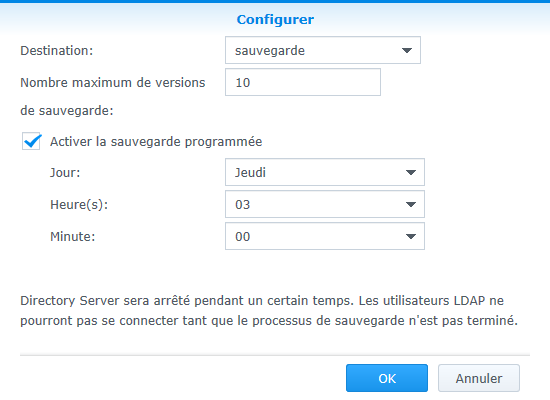Confirm settings with the OK button
Screen dimensions: 550x400
coord(387,378)
